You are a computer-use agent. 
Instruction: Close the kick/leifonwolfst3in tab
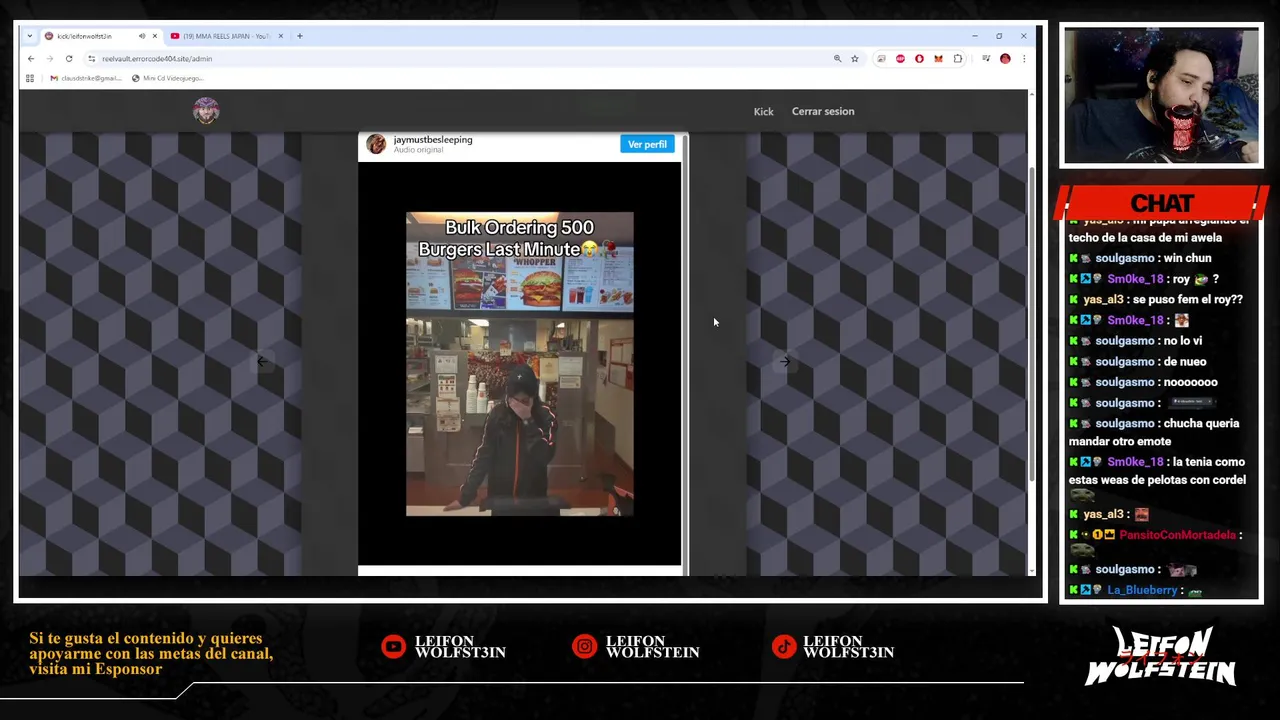[x=155, y=36]
